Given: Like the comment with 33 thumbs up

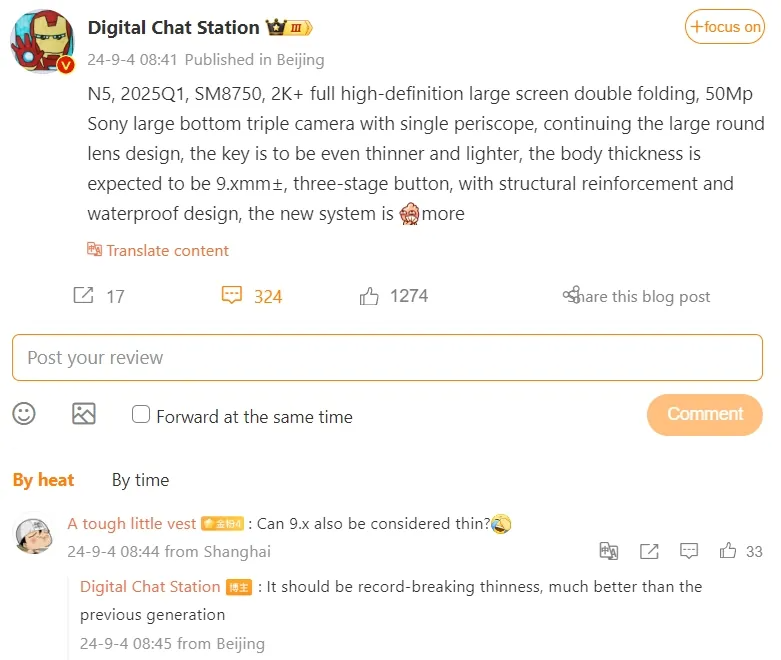Looking at the screenshot, I should coord(728,551).
